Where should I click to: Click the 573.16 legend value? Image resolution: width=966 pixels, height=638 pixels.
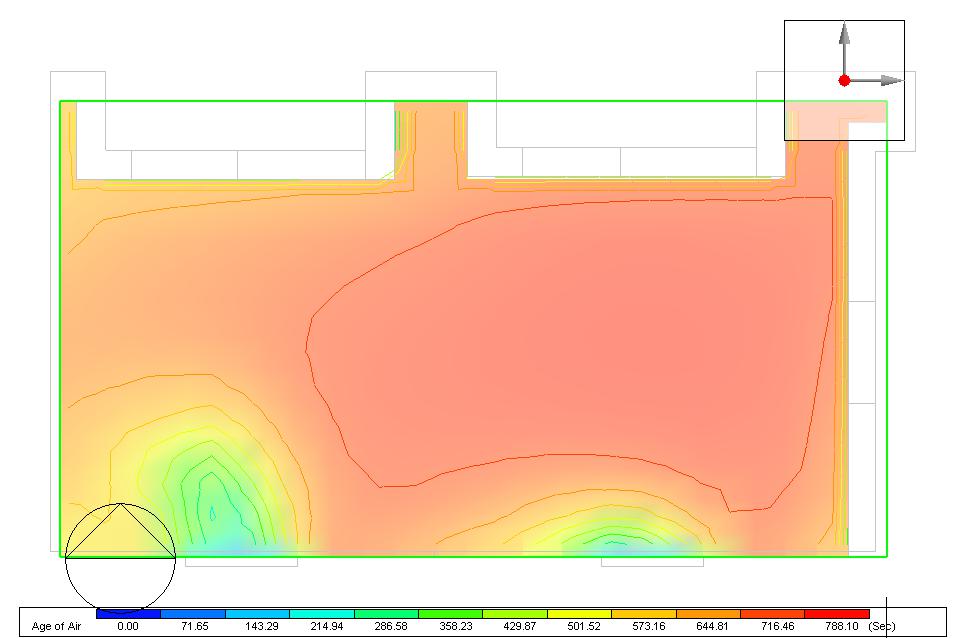[648, 626]
